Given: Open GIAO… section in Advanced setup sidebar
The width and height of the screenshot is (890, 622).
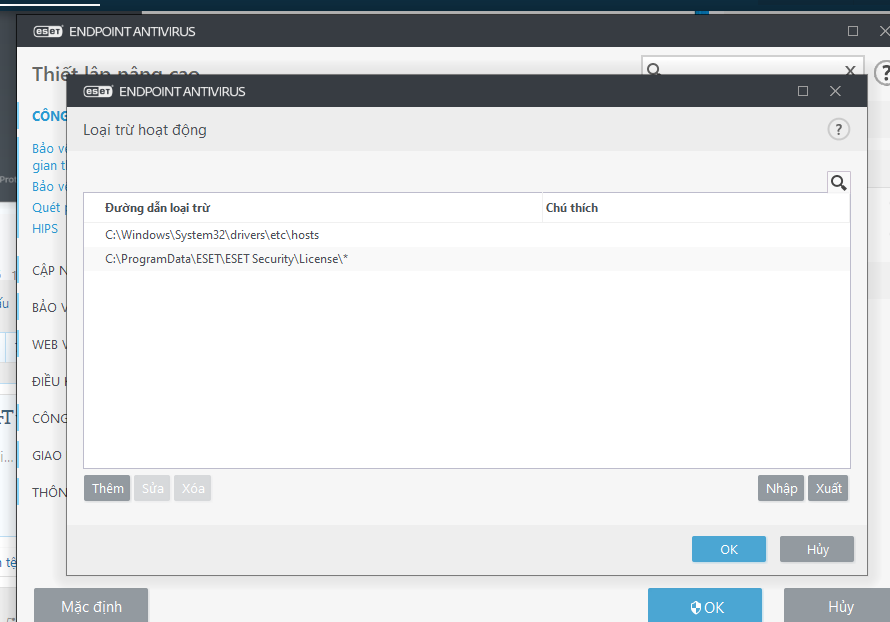Looking at the screenshot, I should [x=47, y=456].
